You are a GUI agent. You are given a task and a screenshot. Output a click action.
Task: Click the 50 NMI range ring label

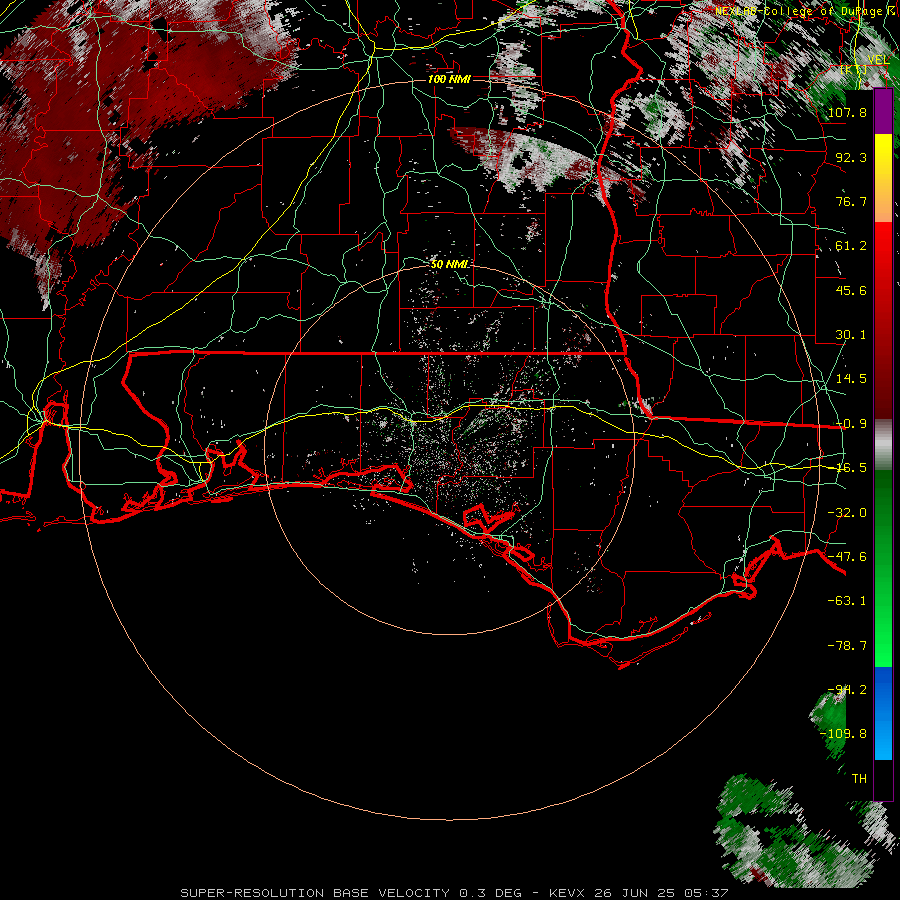(x=449, y=264)
